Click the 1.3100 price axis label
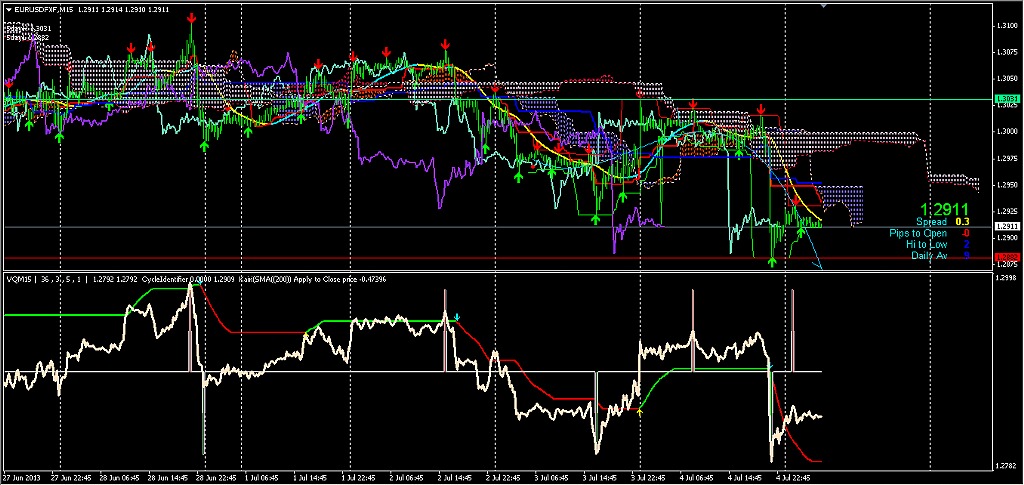The height and width of the screenshot is (485, 1024). click(1005, 26)
